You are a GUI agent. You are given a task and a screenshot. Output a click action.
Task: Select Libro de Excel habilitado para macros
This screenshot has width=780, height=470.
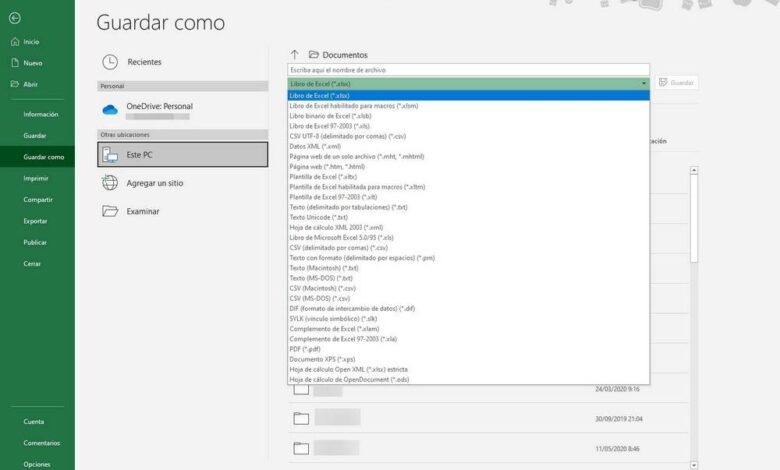pos(469,106)
